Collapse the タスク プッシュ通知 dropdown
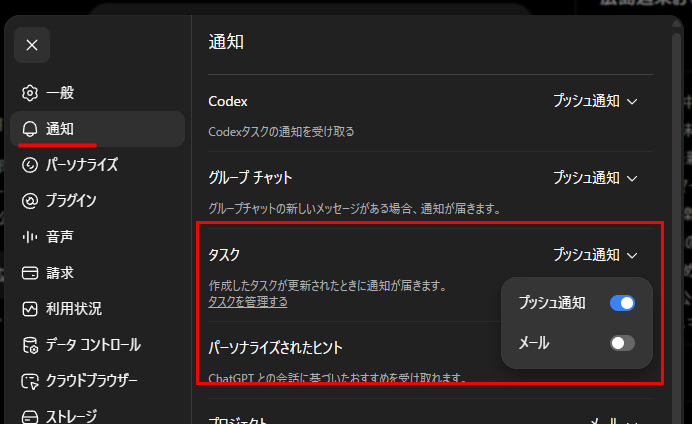Image resolution: width=692 pixels, height=424 pixels. click(x=595, y=255)
